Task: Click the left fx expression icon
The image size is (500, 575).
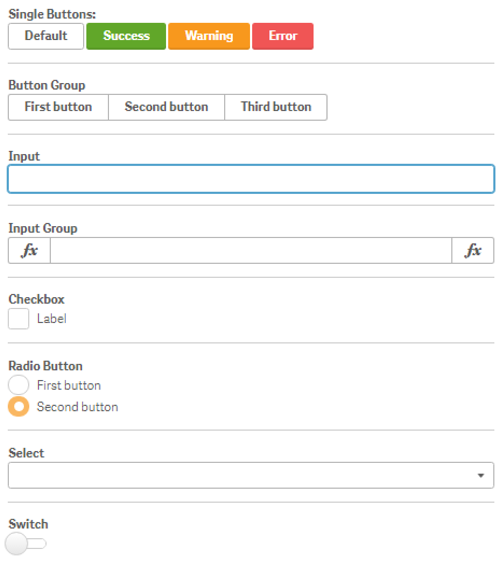Action: [x=29, y=250]
